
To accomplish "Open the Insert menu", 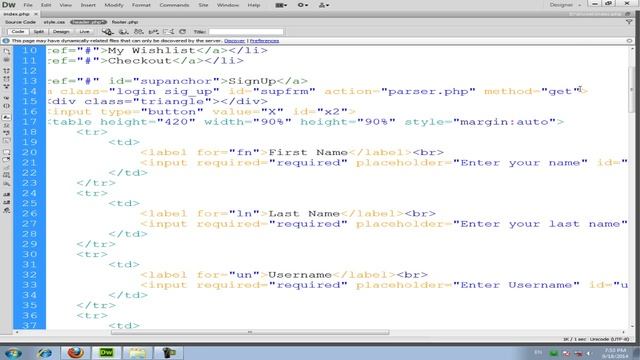I will [x=88, y=5].
